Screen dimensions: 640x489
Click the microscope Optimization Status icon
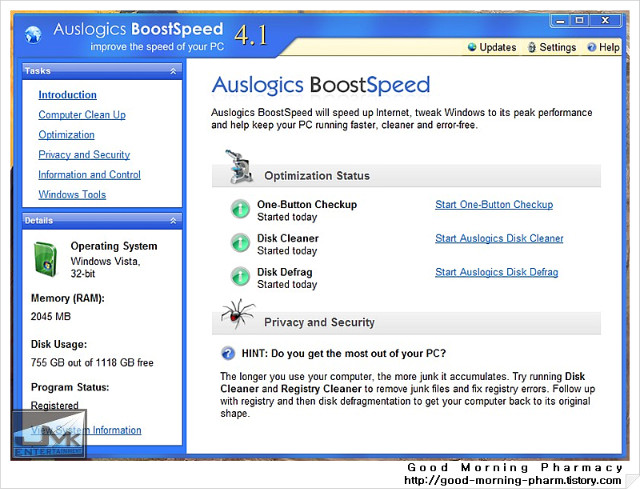click(238, 167)
